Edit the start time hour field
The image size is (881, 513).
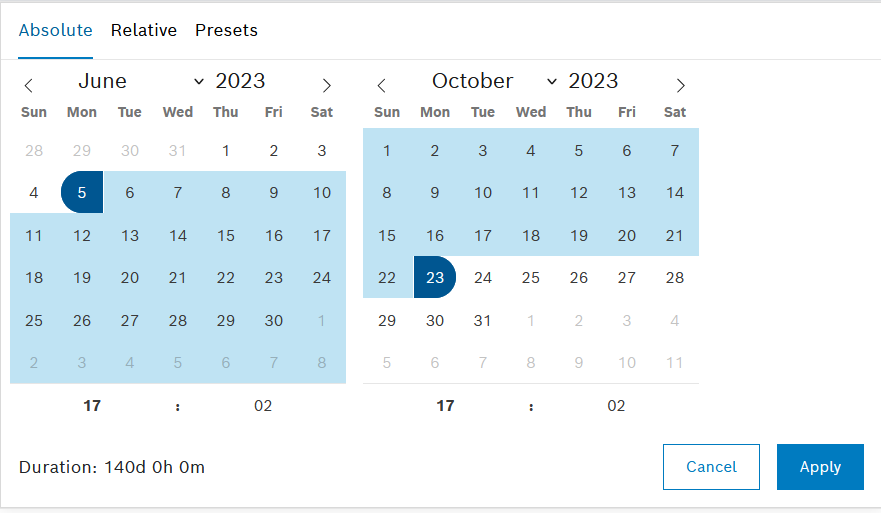coord(92,405)
